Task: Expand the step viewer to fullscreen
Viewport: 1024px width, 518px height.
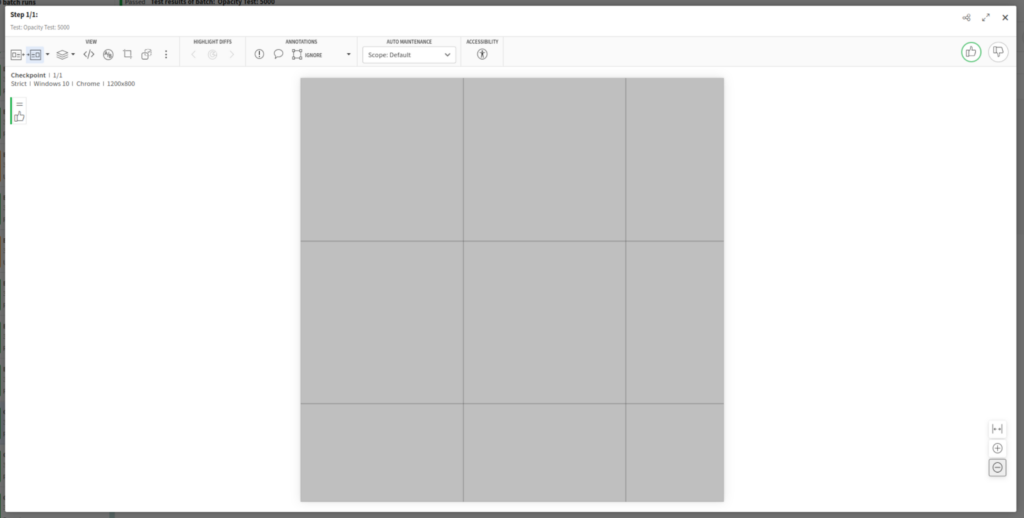Action: click(x=986, y=17)
